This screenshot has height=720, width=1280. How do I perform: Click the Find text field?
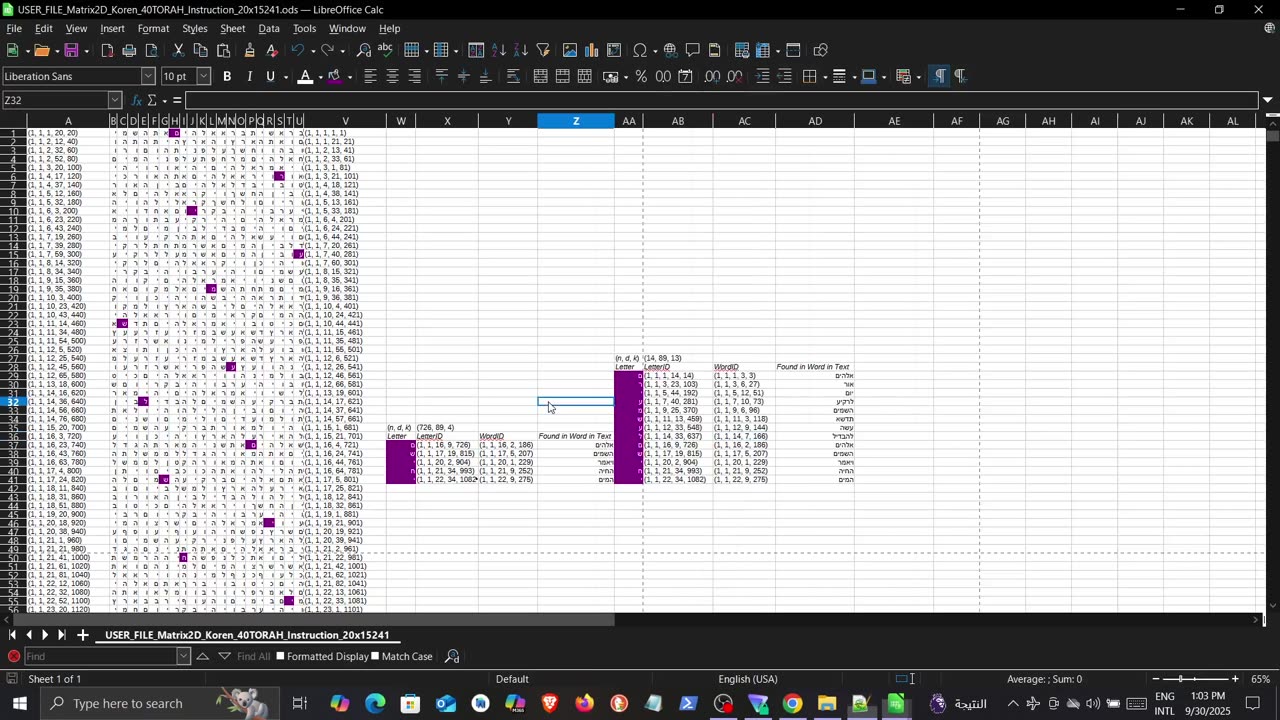100,657
